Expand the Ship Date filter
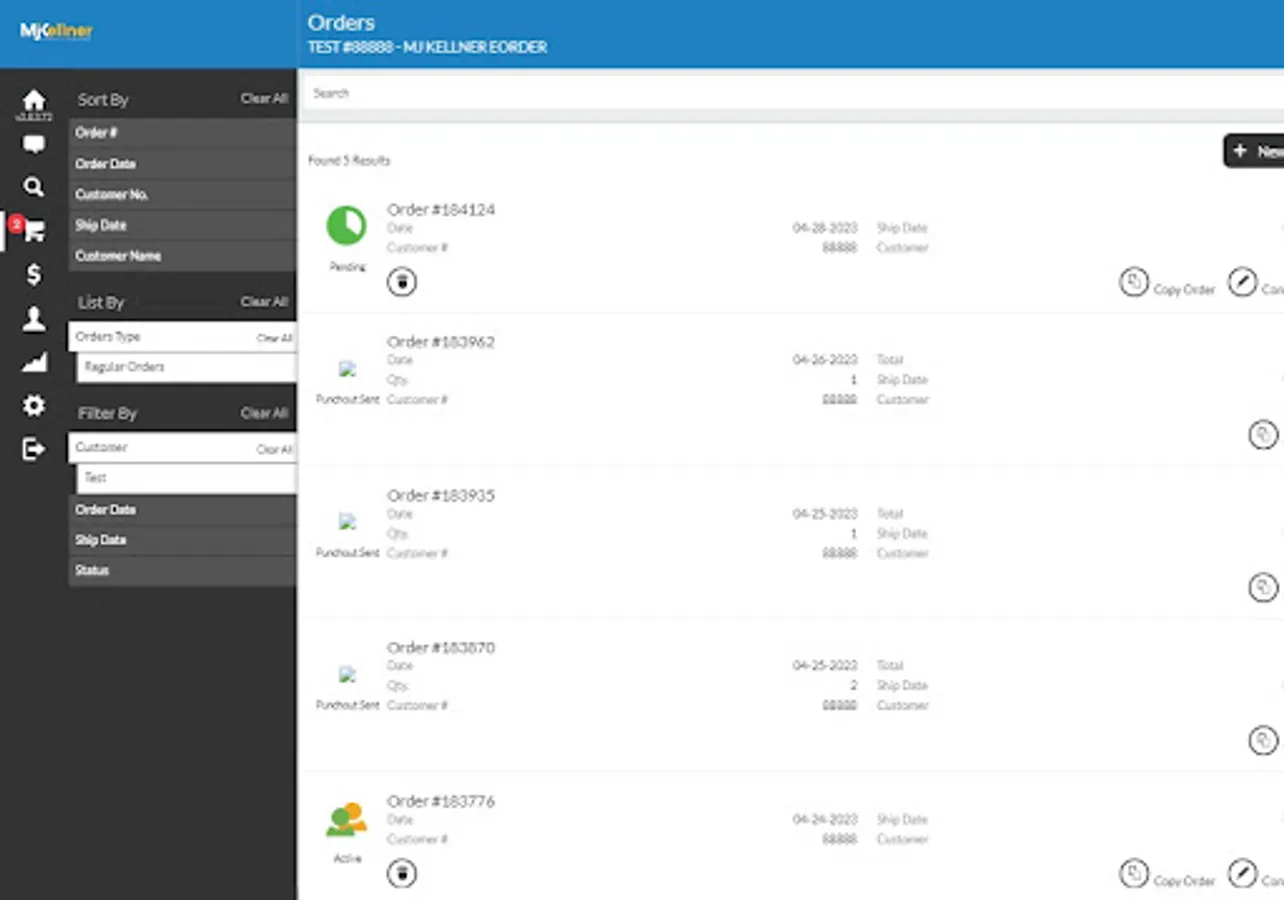This screenshot has height=900, width=1284. [182, 540]
